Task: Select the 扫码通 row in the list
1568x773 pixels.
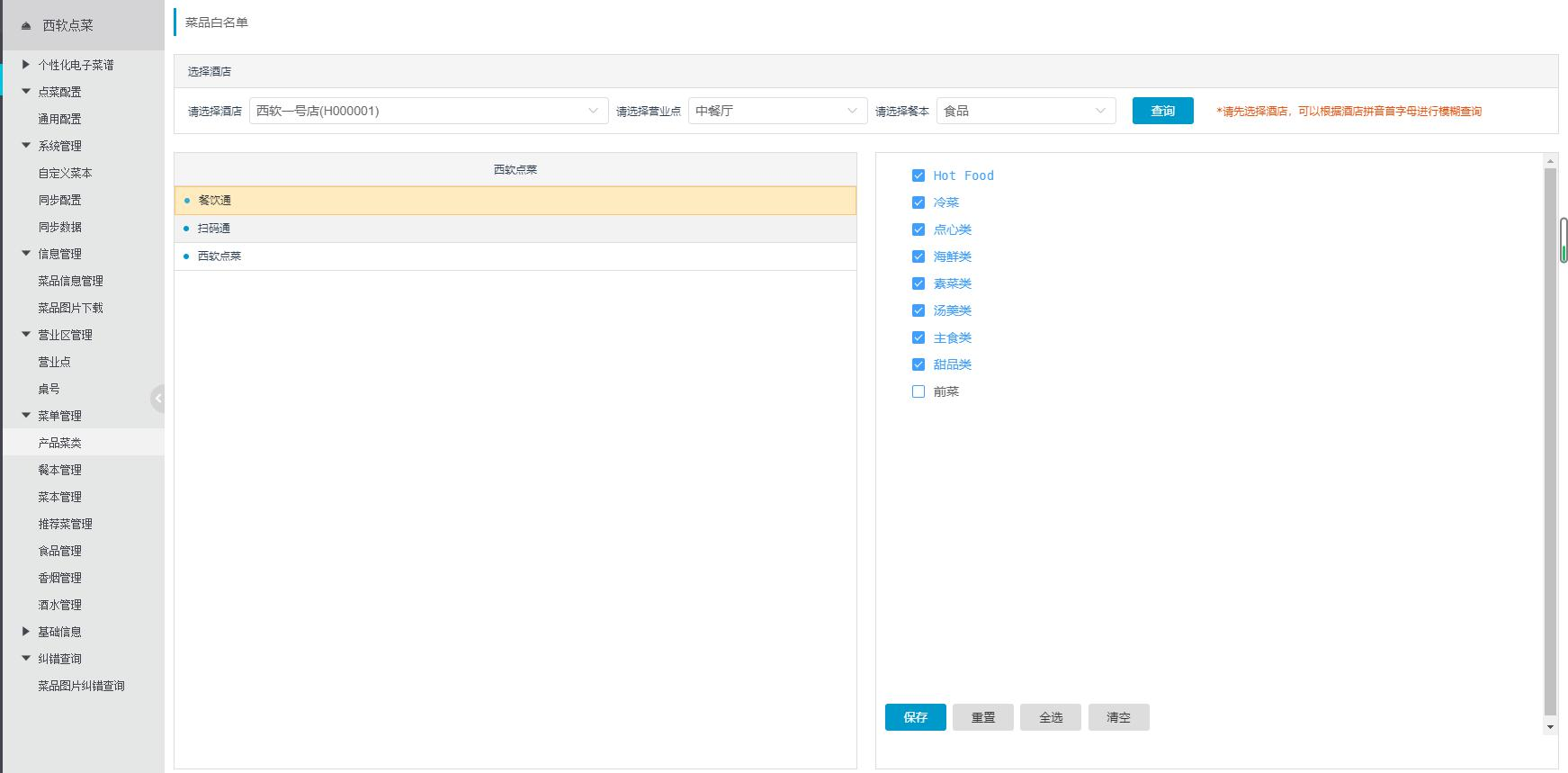Action: point(515,229)
